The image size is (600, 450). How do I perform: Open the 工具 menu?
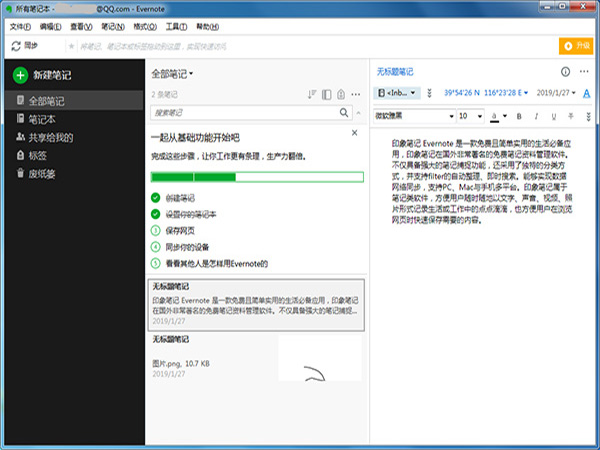point(176,26)
